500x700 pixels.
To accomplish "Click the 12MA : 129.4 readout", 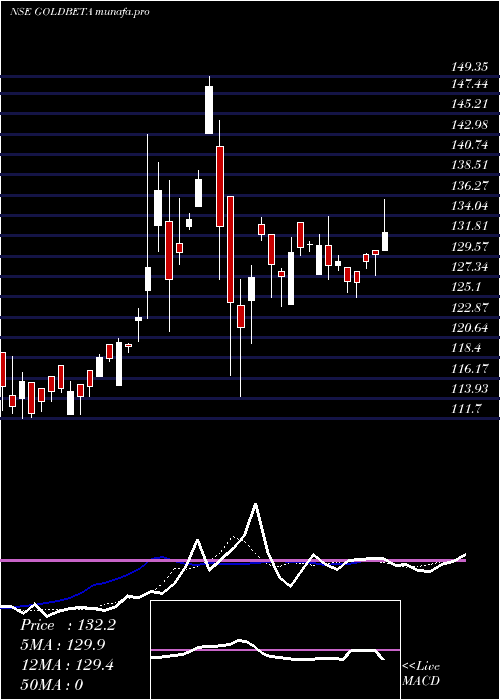I will 67,665.
